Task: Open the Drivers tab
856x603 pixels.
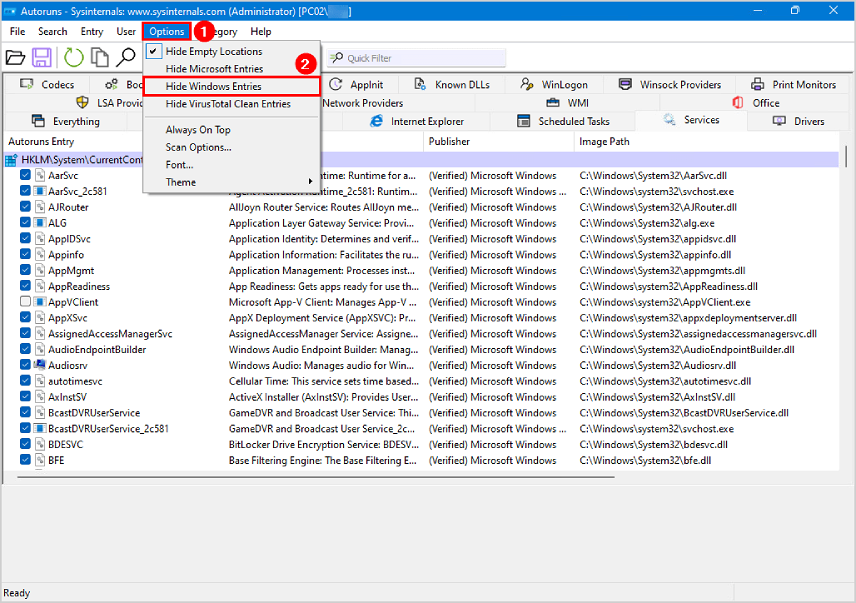Action: 799,121
